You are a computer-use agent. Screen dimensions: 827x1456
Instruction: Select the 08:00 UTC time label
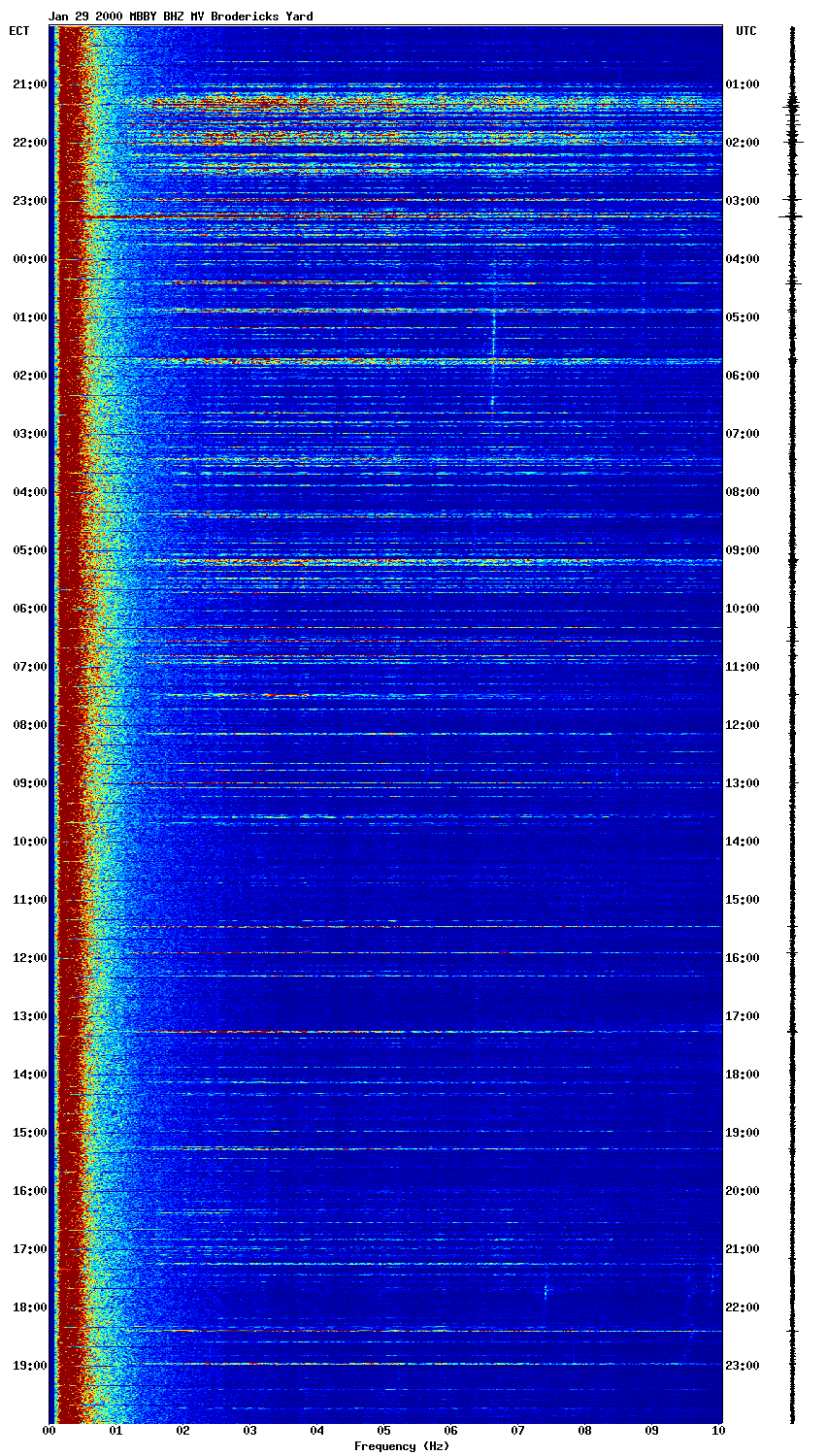pos(743,492)
